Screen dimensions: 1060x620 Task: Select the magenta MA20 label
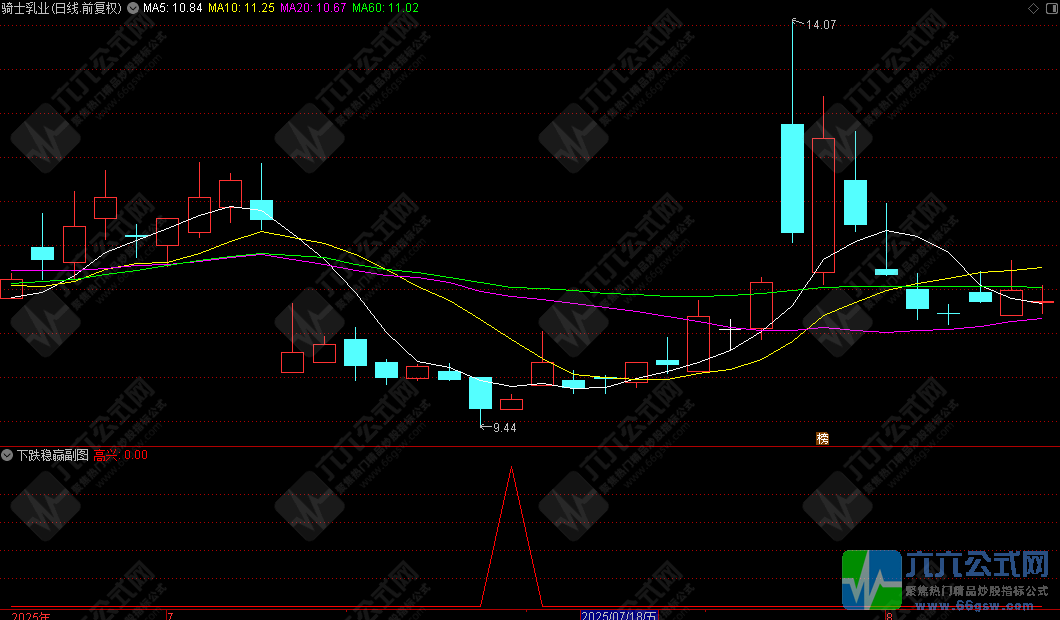click(314, 8)
